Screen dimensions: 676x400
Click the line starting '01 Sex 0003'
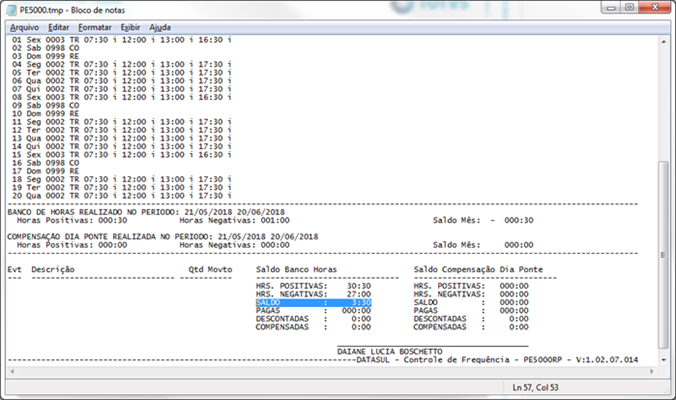(122, 40)
